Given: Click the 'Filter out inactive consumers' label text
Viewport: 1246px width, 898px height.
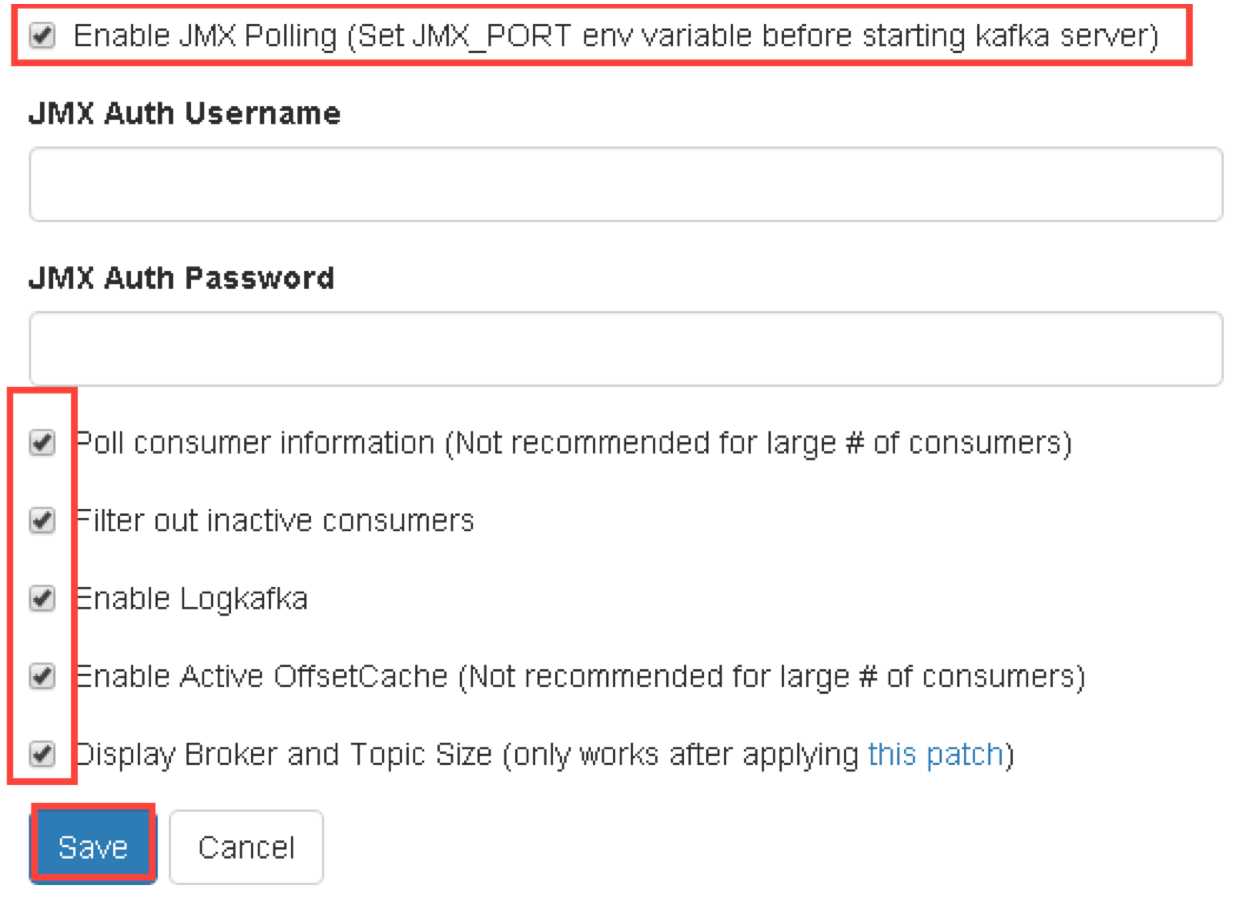Looking at the screenshot, I should click(274, 520).
